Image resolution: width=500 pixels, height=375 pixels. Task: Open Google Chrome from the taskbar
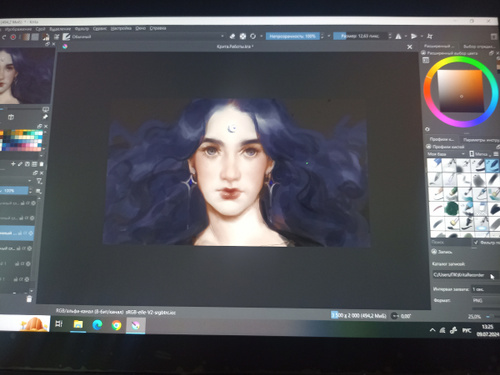116,325
